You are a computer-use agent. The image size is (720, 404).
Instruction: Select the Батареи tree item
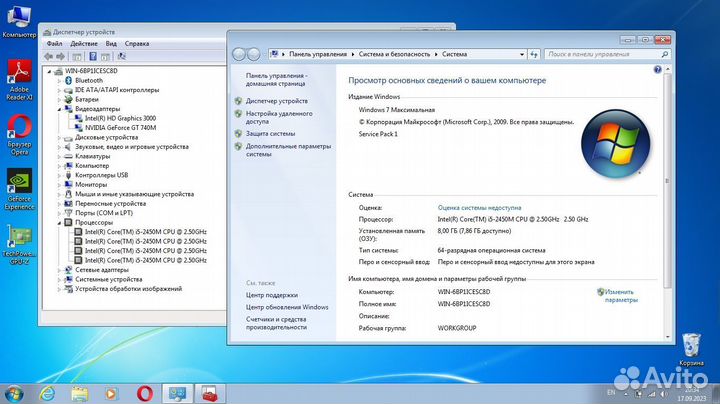(87, 100)
